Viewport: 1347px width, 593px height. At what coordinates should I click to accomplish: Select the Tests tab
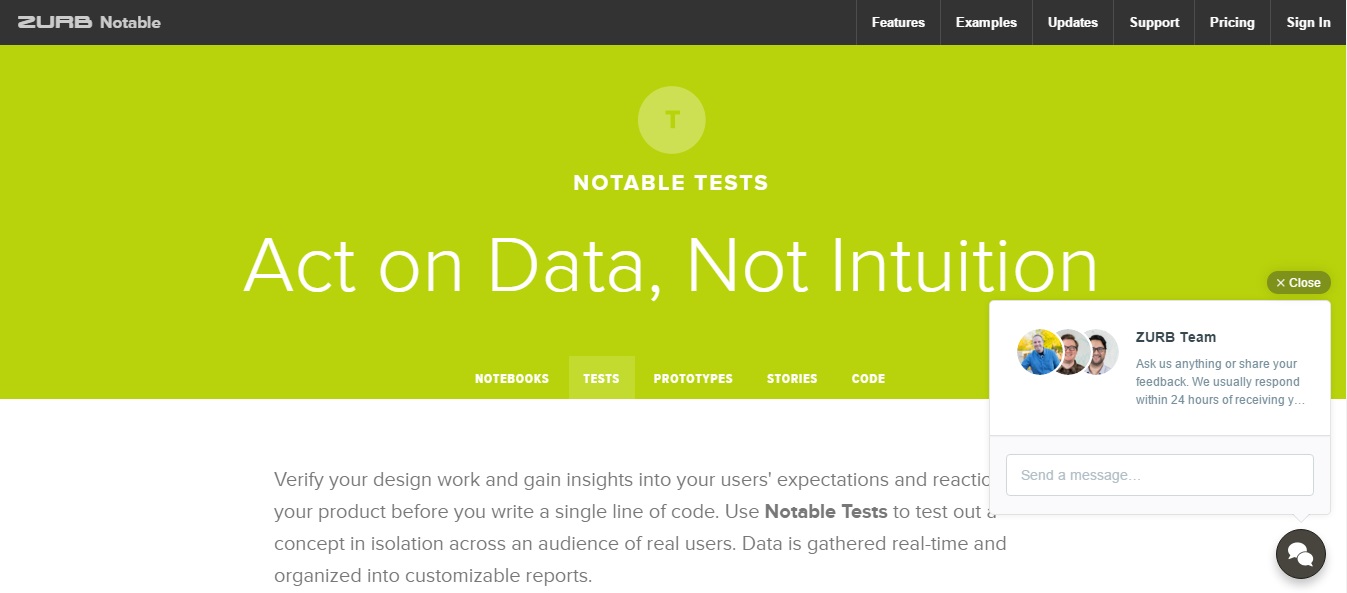601,379
